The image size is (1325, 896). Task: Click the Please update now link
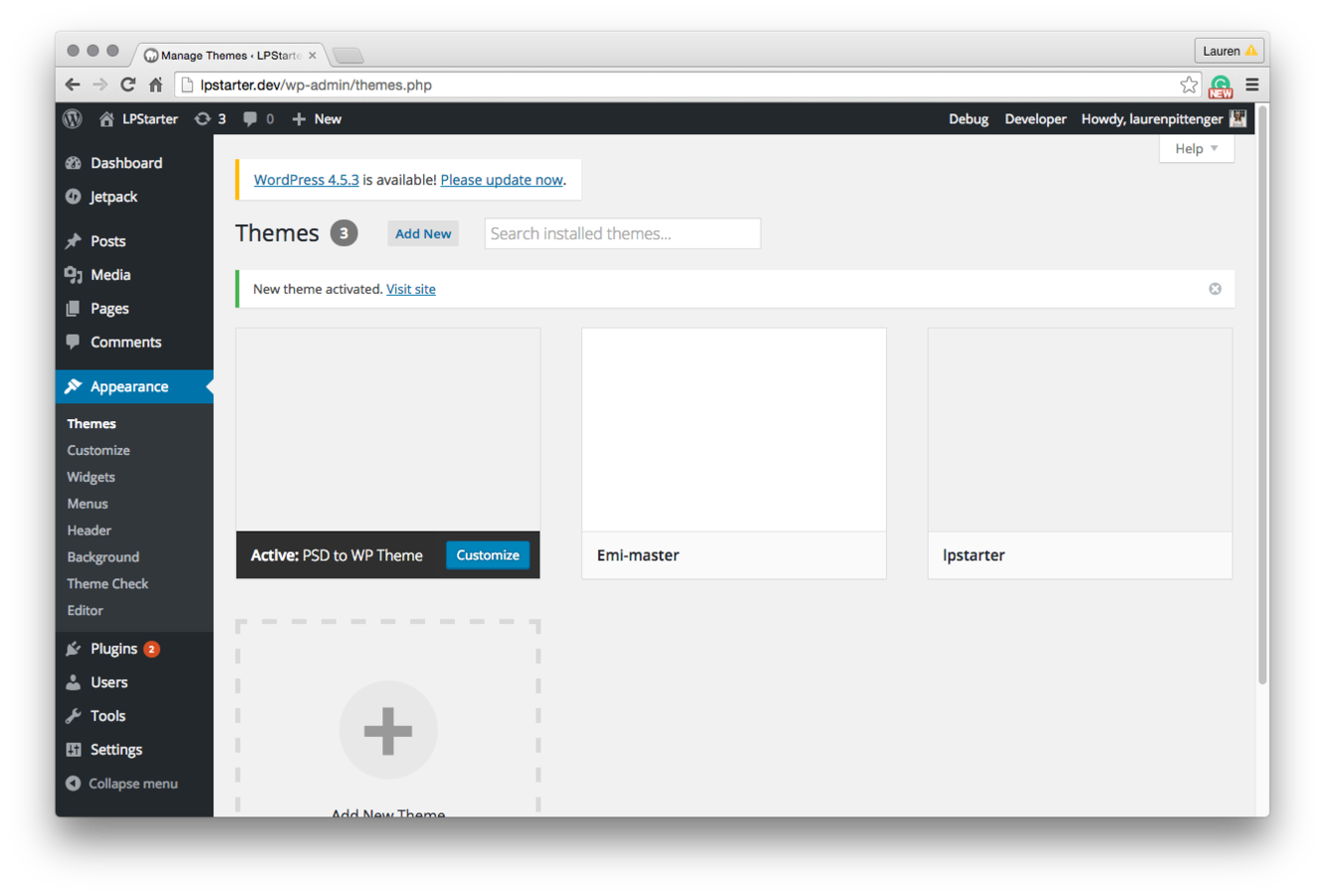click(502, 180)
